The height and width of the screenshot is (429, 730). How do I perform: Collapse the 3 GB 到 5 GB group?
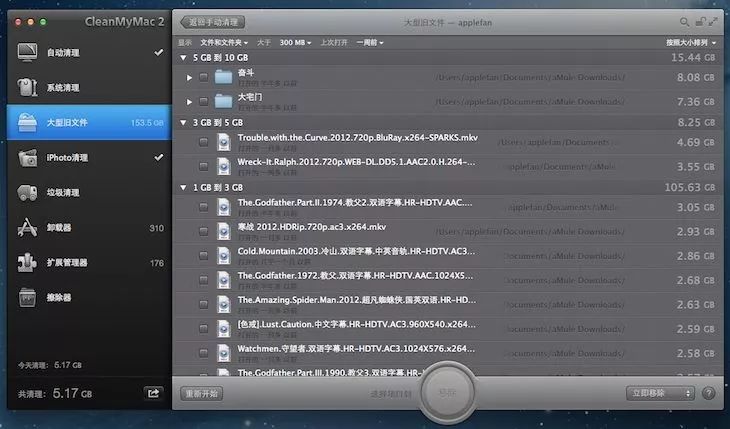click(x=183, y=123)
